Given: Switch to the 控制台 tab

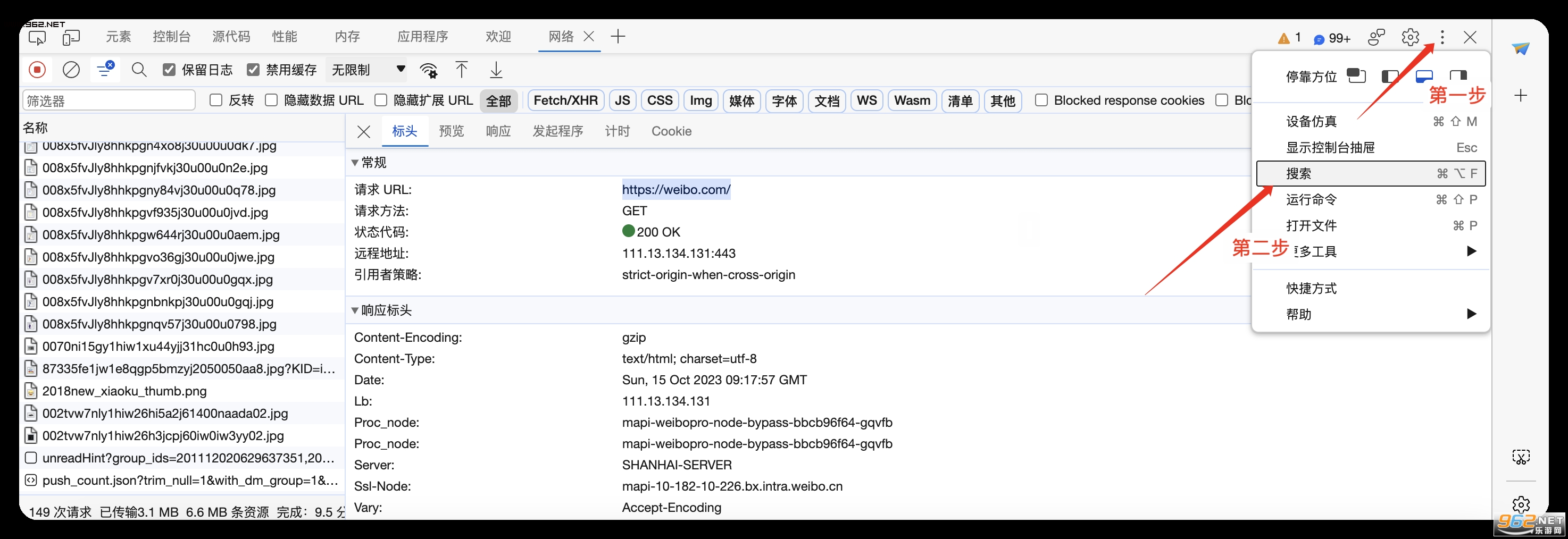Looking at the screenshot, I should pyautogui.click(x=172, y=37).
